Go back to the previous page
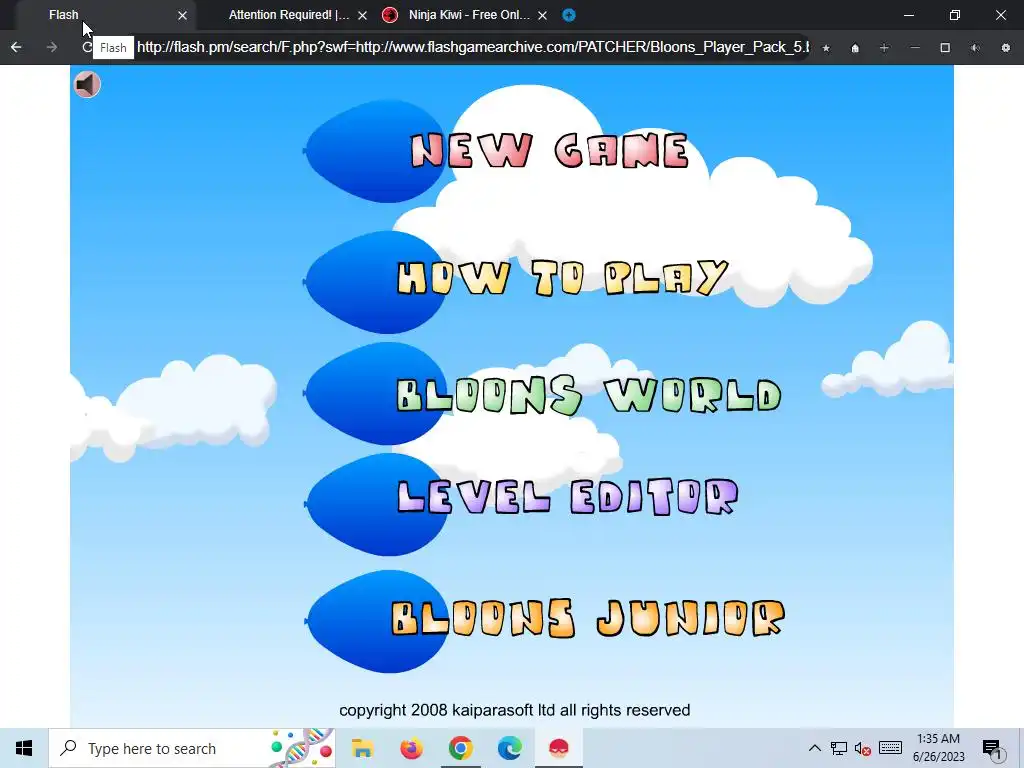This screenshot has width=1024, height=768. [16, 47]
